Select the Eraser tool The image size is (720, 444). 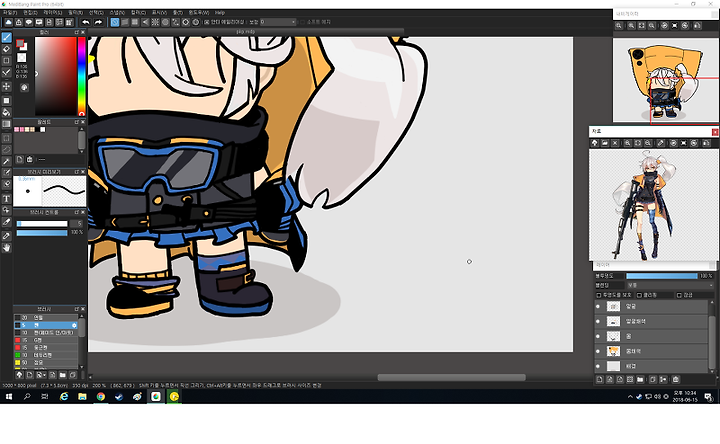(6, 49)
